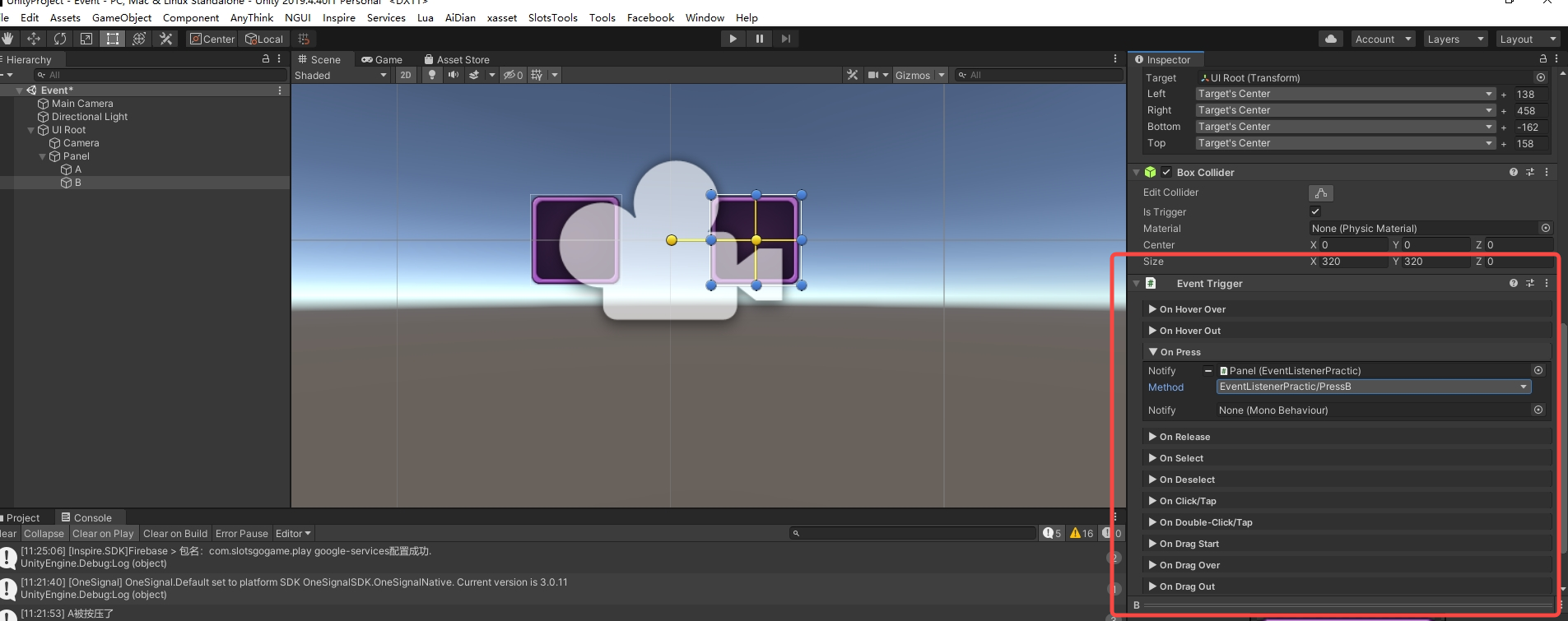Screen dimensions: 1568x621
Task: Select the Rotate tool
Action: point(60,39)
